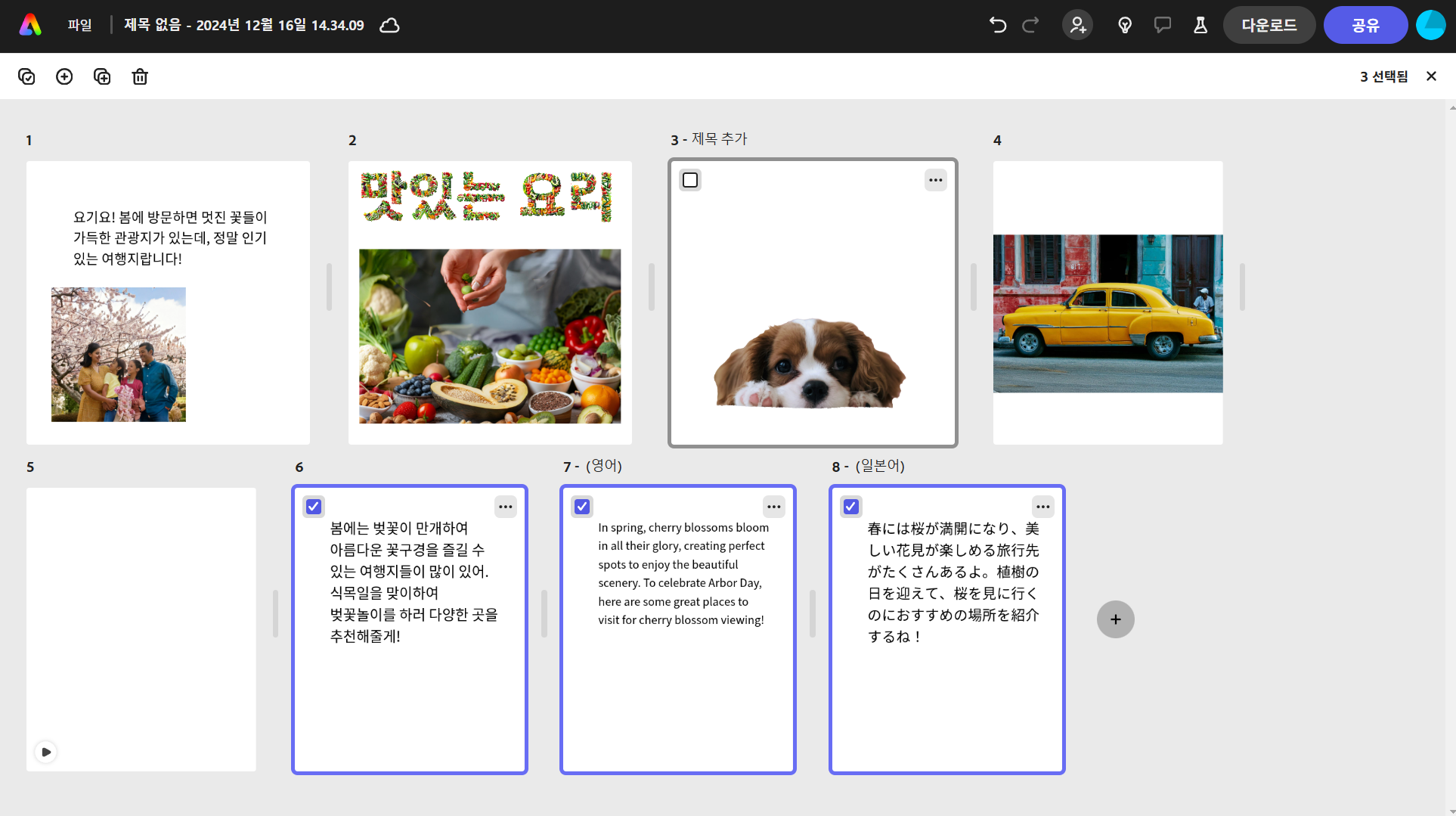Click the select all pages icon
Image resolution: width=1456 pixels, height=816 pixels.
pyautogui.click(x=26, y=76)
